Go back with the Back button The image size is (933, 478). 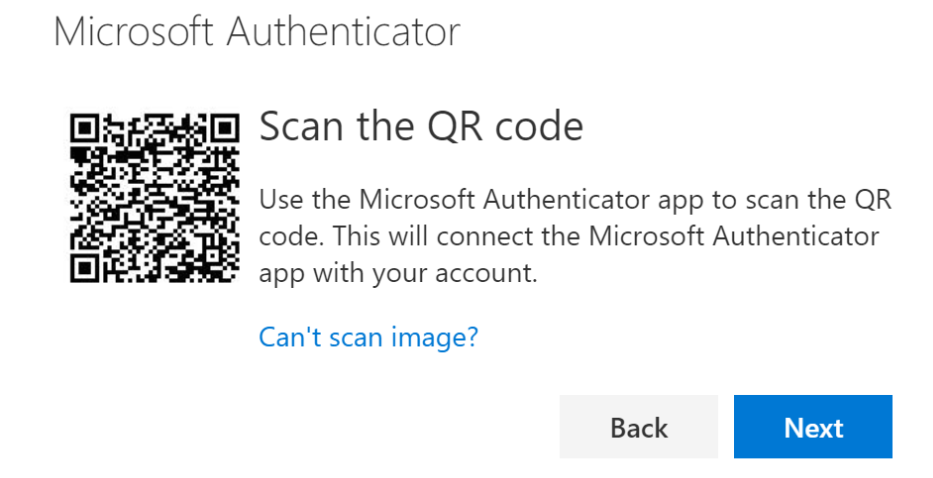coord(638,427)
